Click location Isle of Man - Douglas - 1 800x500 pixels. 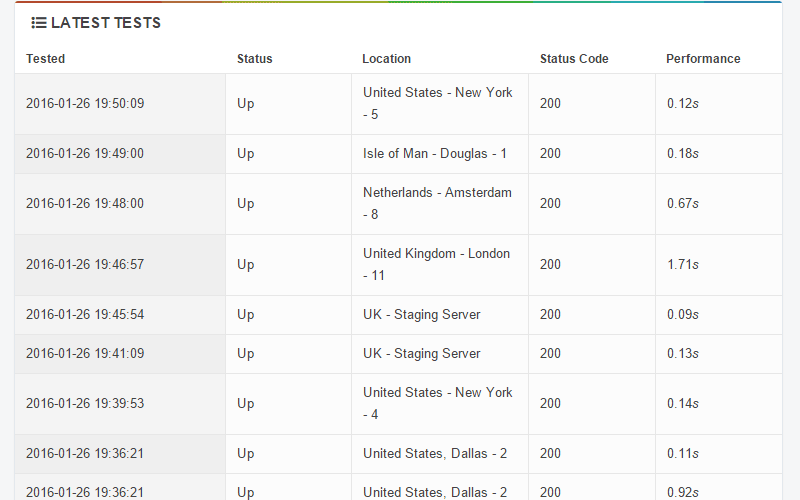coord(435,154)
